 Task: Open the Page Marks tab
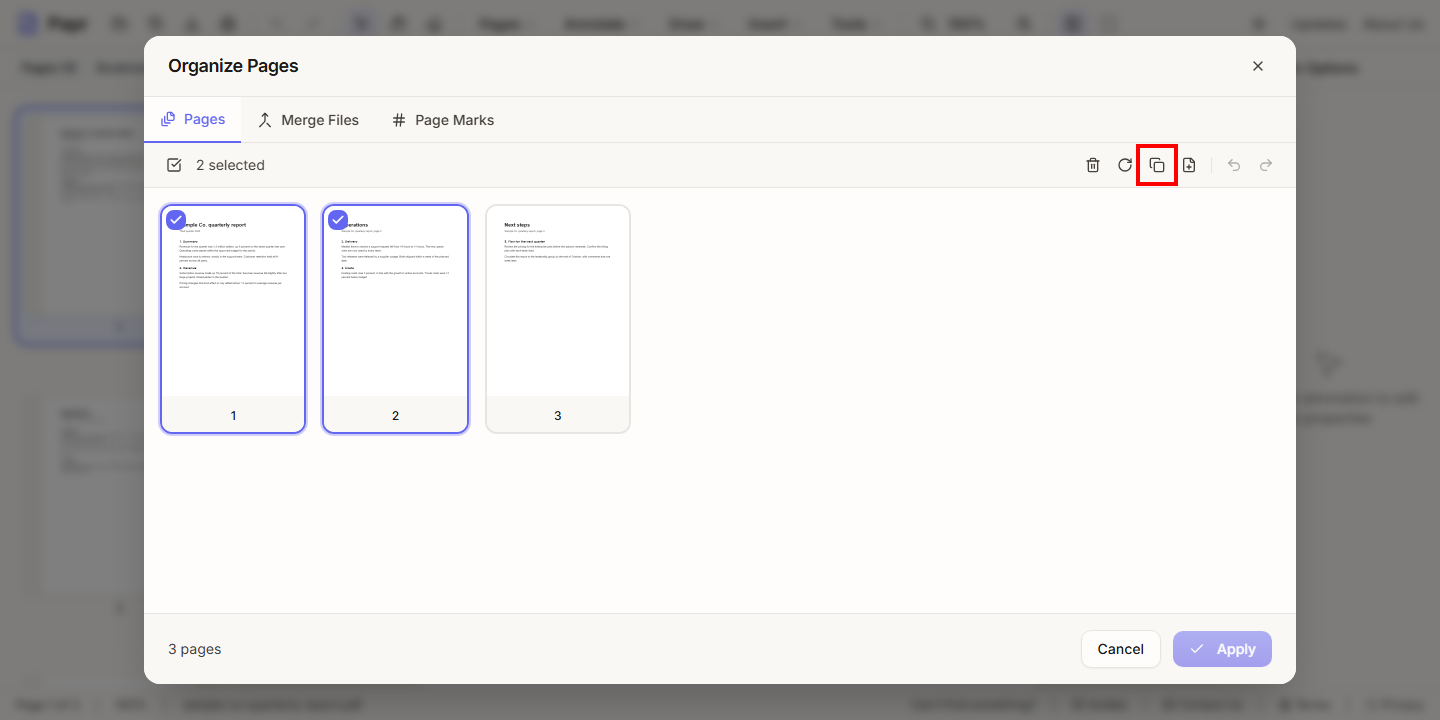[x=443, y=120]
